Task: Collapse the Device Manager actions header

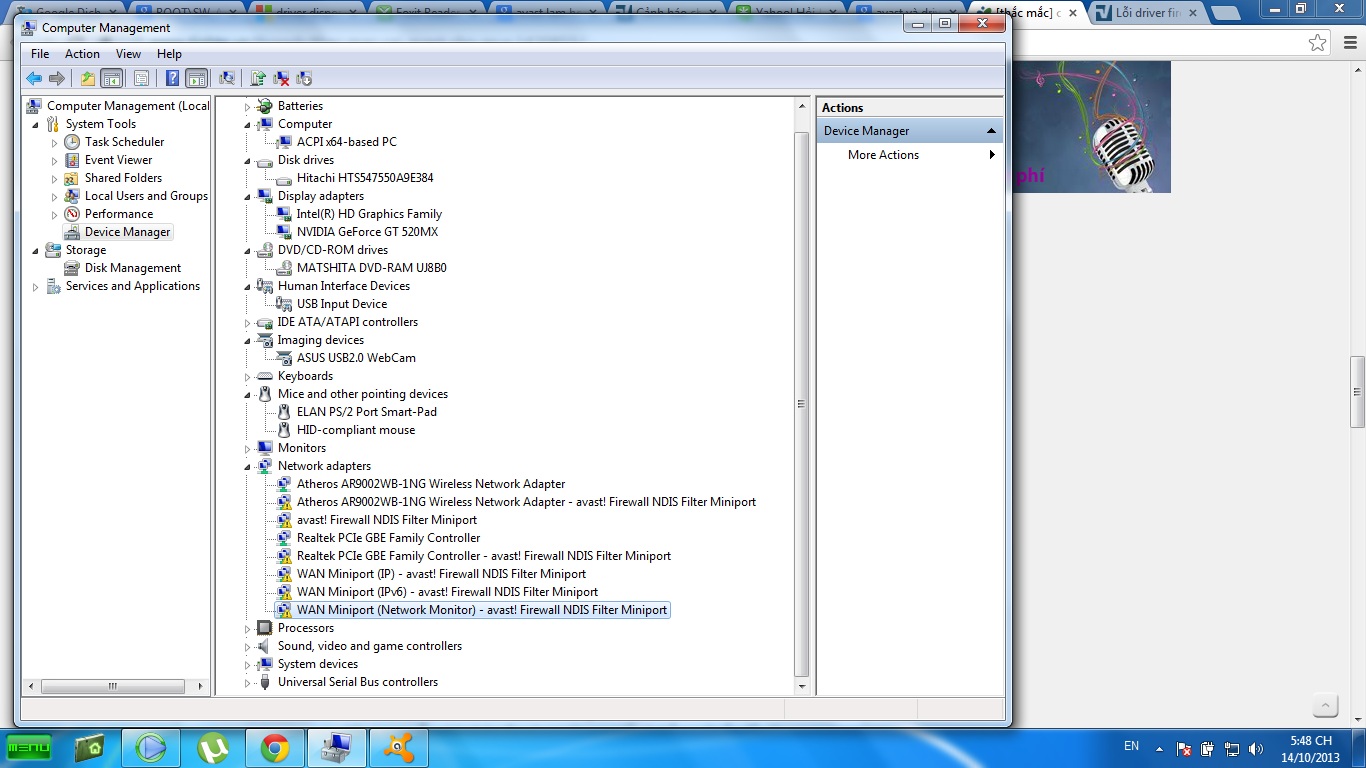Action: pos(992,131)
